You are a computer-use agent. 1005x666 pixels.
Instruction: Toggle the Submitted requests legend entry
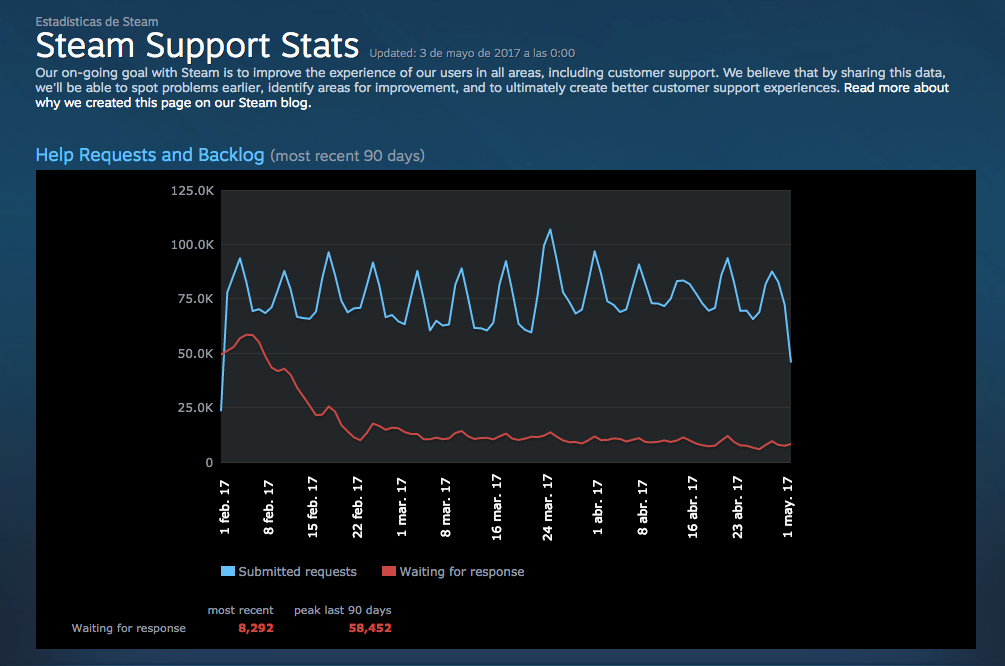click(288, 571)
